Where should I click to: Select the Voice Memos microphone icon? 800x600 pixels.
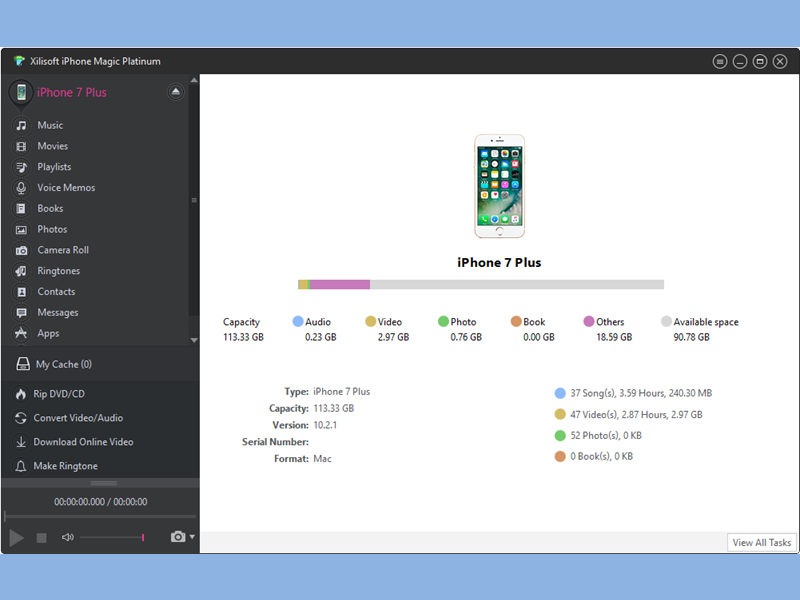pos(21,188)
